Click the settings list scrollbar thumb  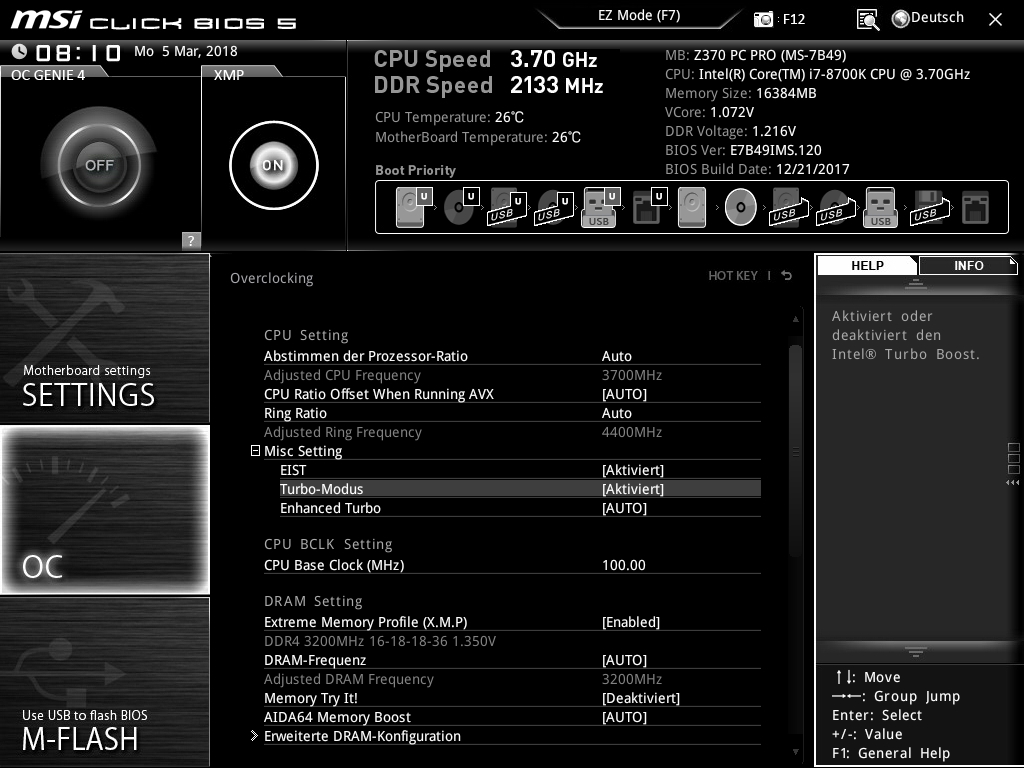pyautogui.click(x=795, y=451)
